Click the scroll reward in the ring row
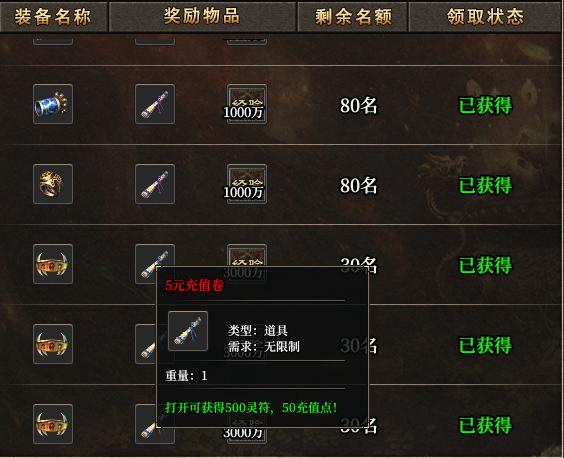The image size is (564, 458). [155, 184]
